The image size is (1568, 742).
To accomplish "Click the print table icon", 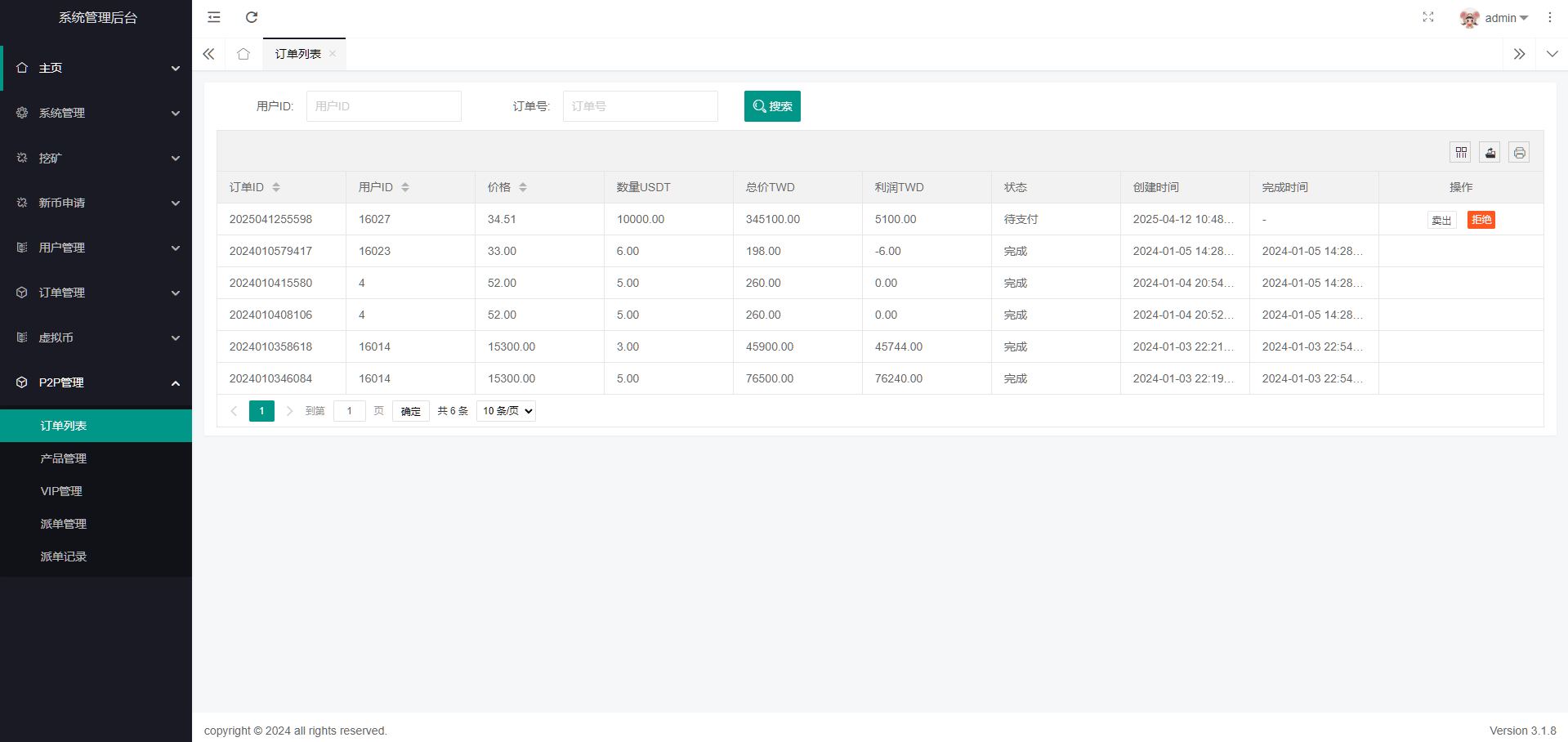I will point(1519,153).
